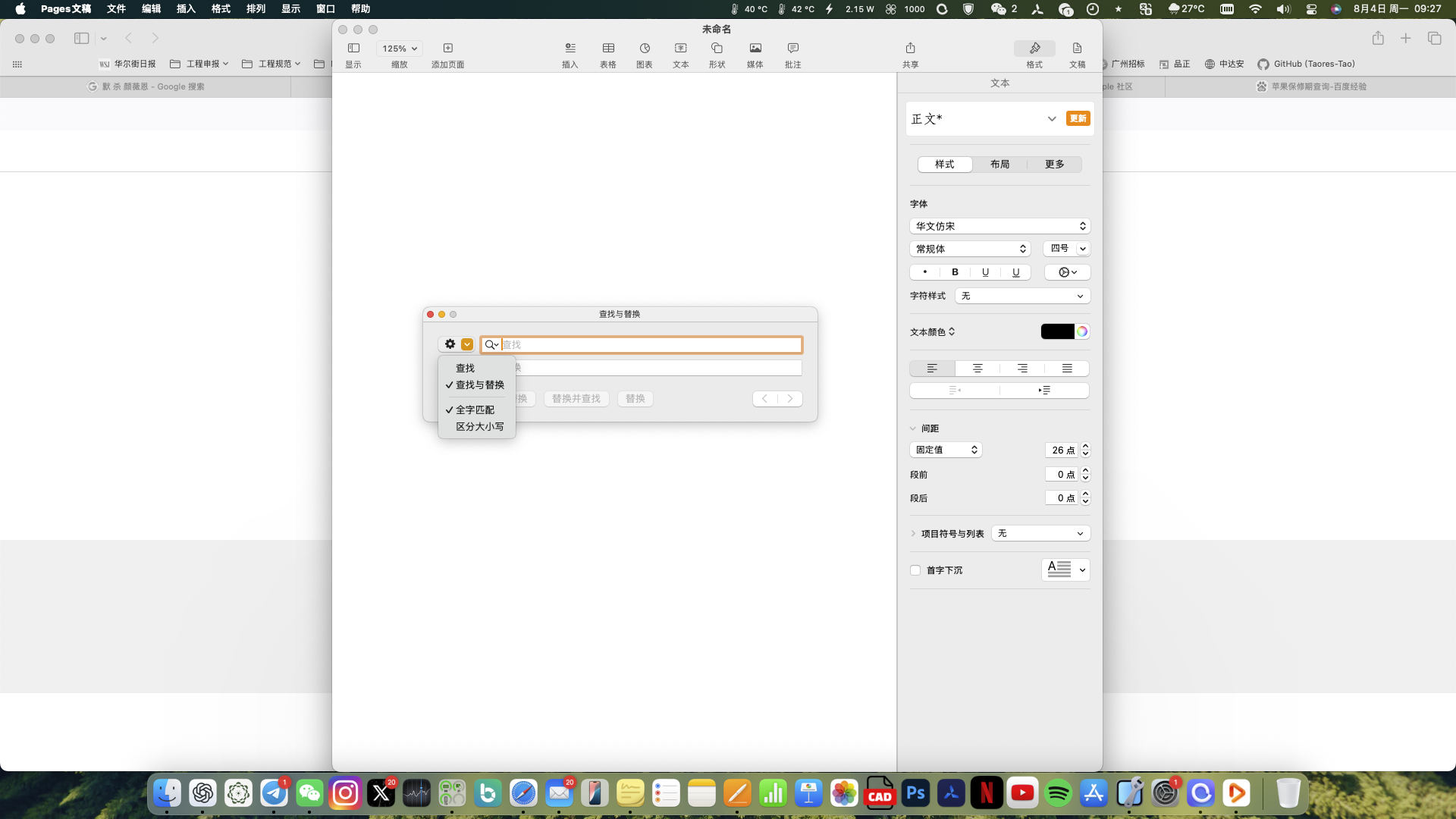Viewport: 1456px width, 819px height.
Task: Click the Comment (批注) toolbar icon
Action: tap(792, 49)
